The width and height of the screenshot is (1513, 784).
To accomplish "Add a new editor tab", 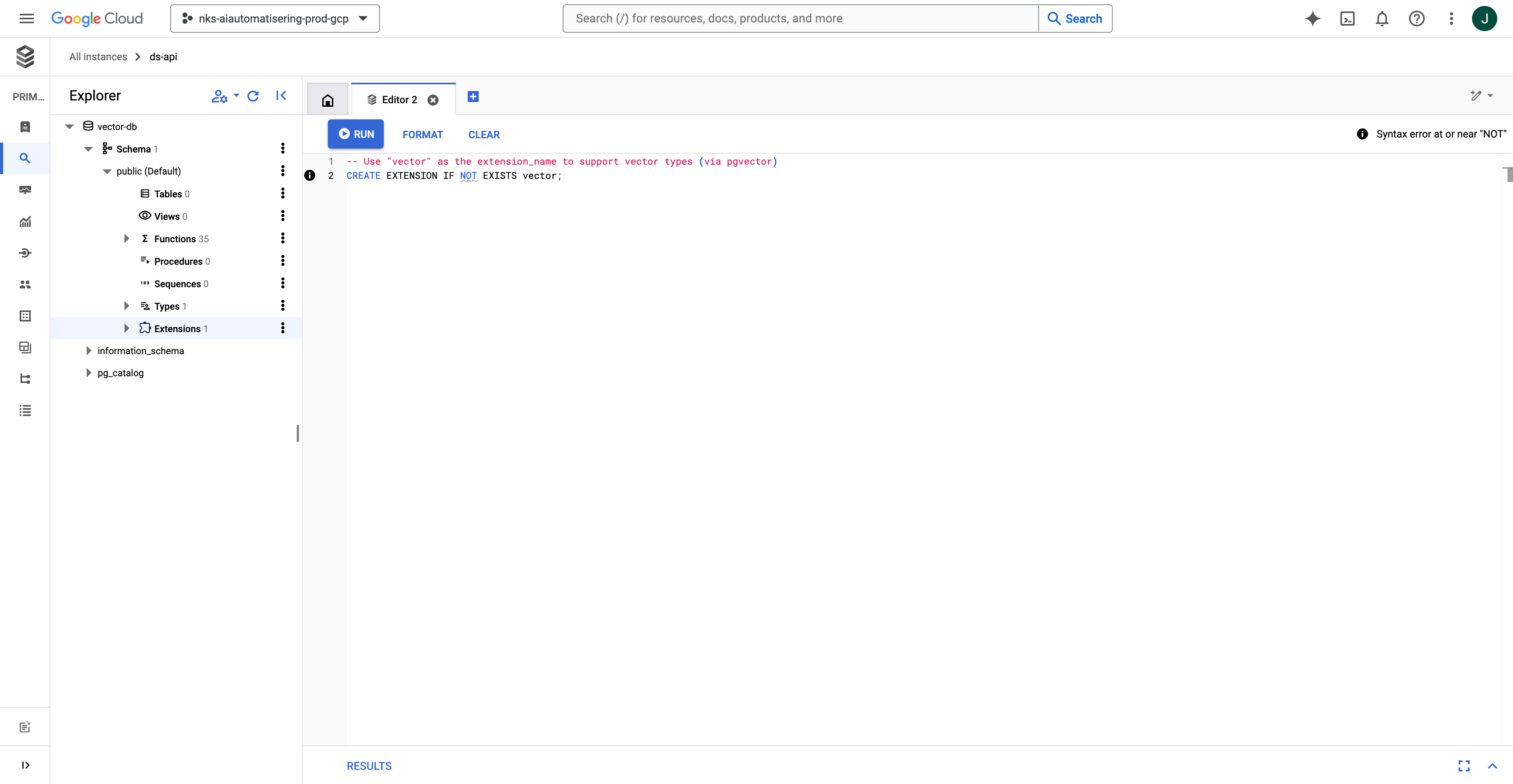I will pos(473,96).
